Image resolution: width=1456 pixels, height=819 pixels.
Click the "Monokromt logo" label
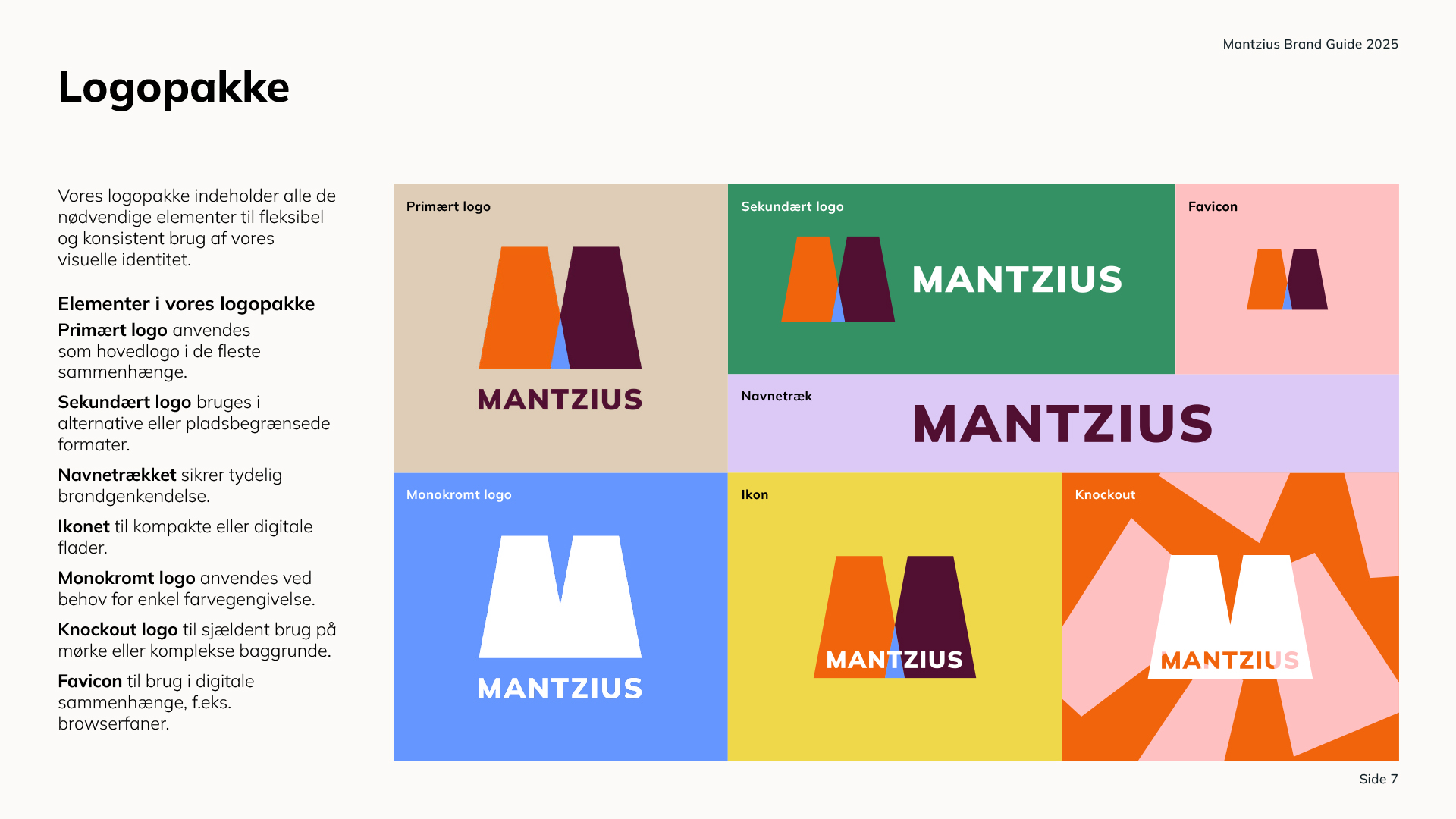[459, 494]
